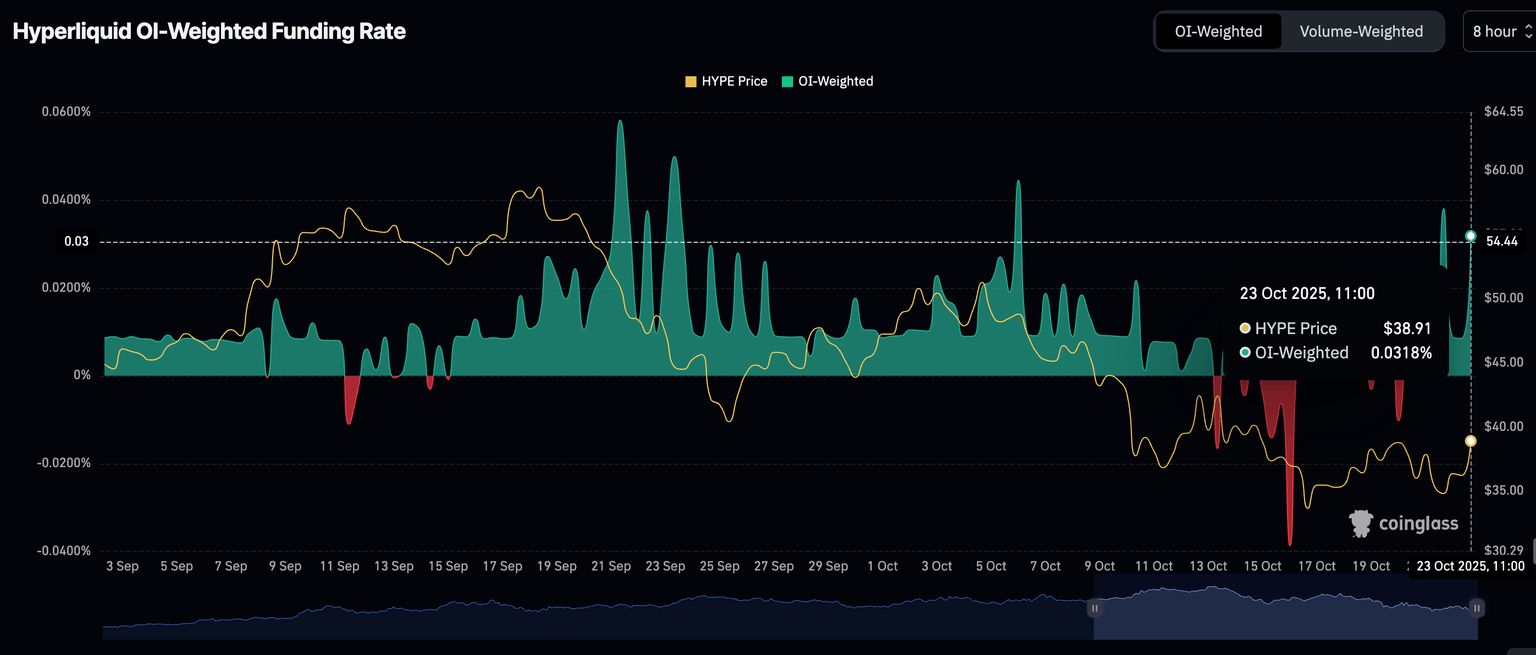1536x655 pixels.
Task: Click the yellow dot in the tooltip
Action: coord(1245,328)
